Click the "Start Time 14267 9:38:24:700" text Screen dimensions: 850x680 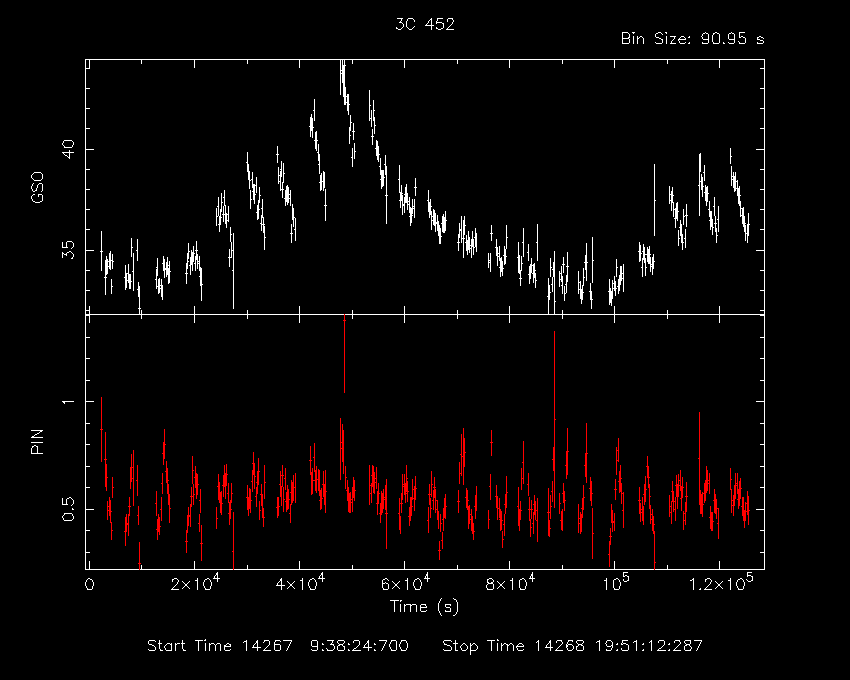[278, 646]
